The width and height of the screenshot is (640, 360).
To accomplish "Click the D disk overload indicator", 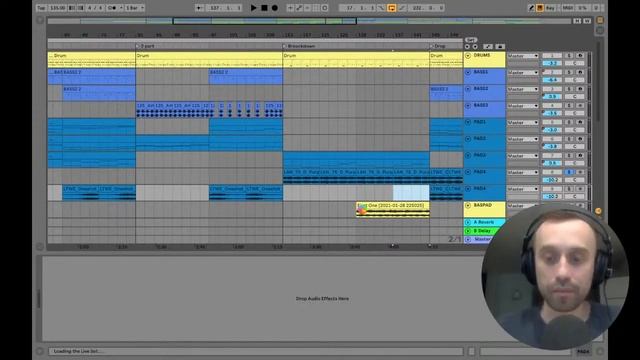I will [596, 8].
